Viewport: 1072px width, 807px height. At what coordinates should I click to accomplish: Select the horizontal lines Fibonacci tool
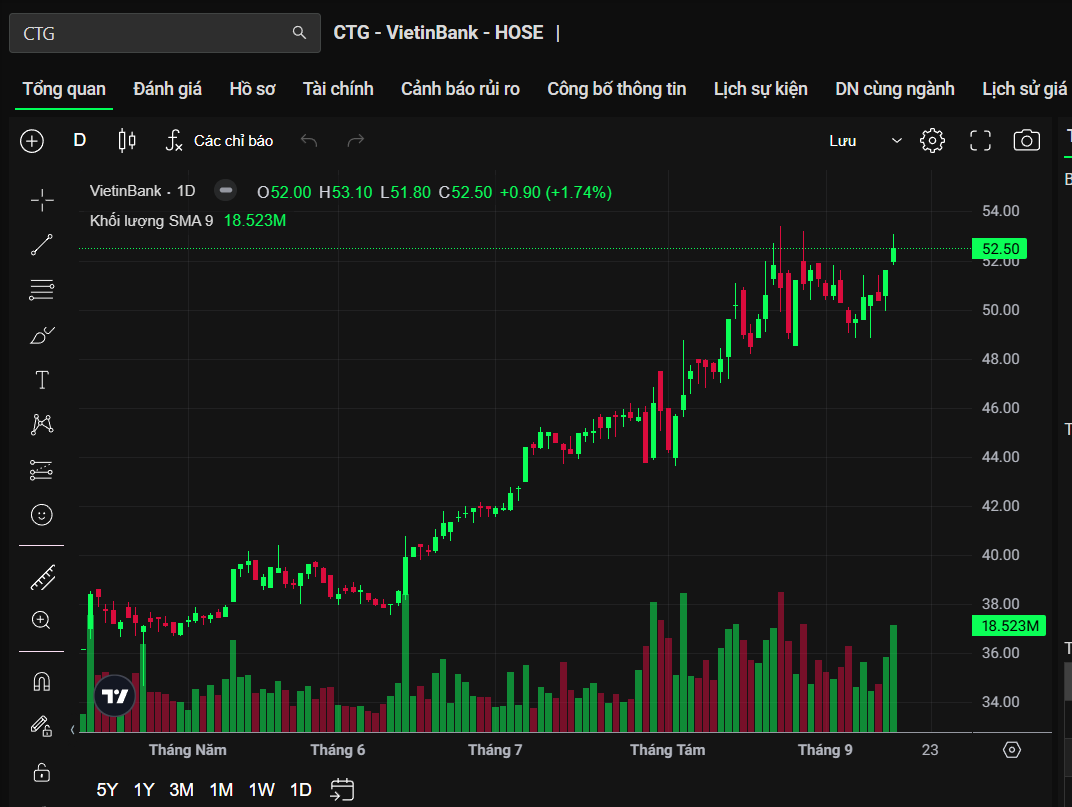pyautogui.click(x=42, y=289)
